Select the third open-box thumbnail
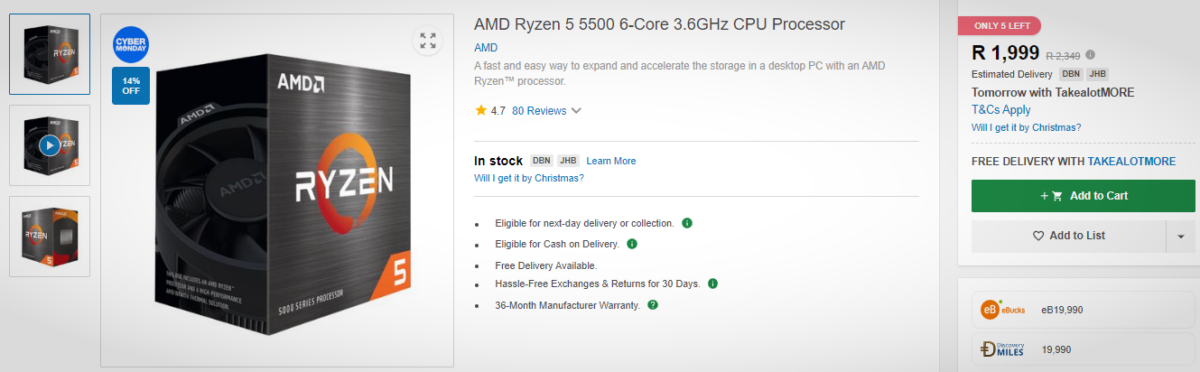The image size is (1200, 372). 49,236
